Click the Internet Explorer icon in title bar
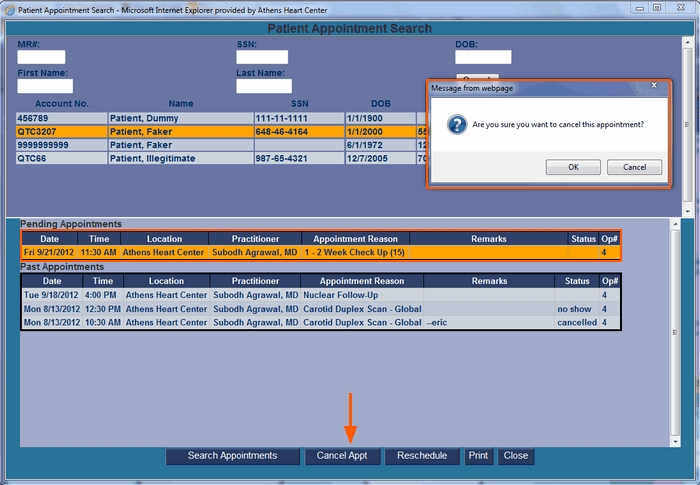The height and width of the screenshot is (485, 700). 10,10
